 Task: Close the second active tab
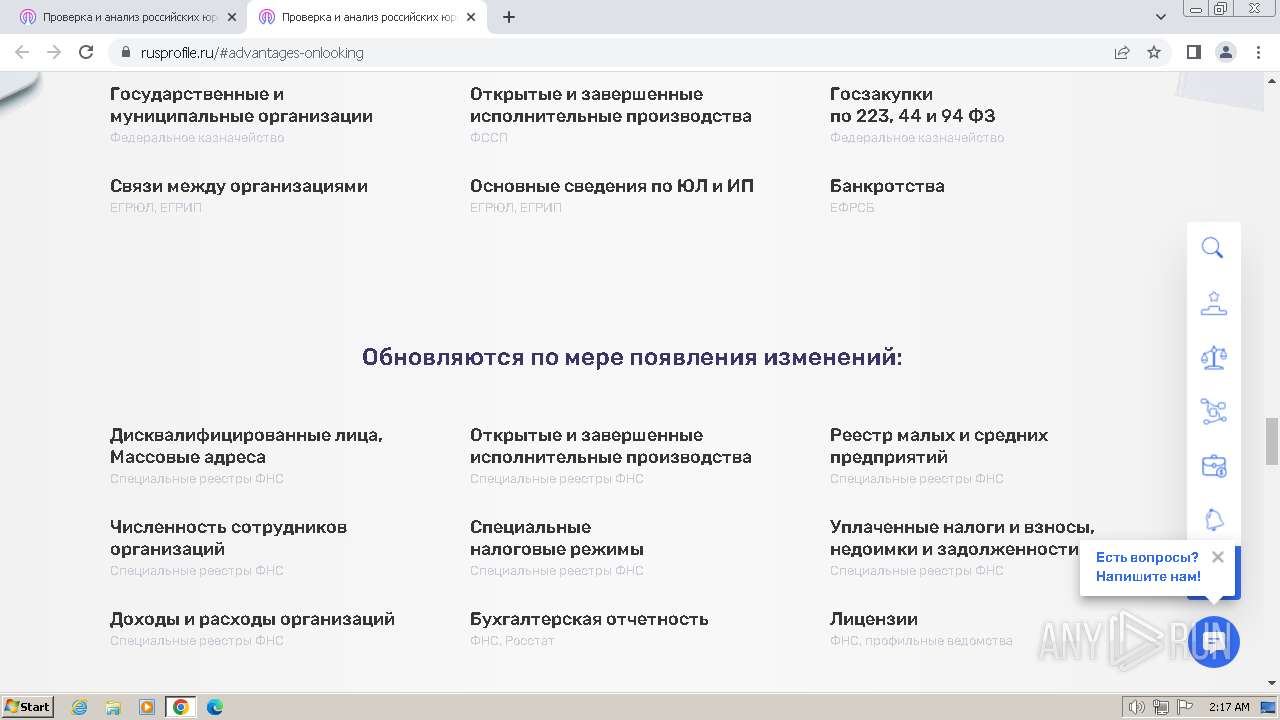(471, 17)
